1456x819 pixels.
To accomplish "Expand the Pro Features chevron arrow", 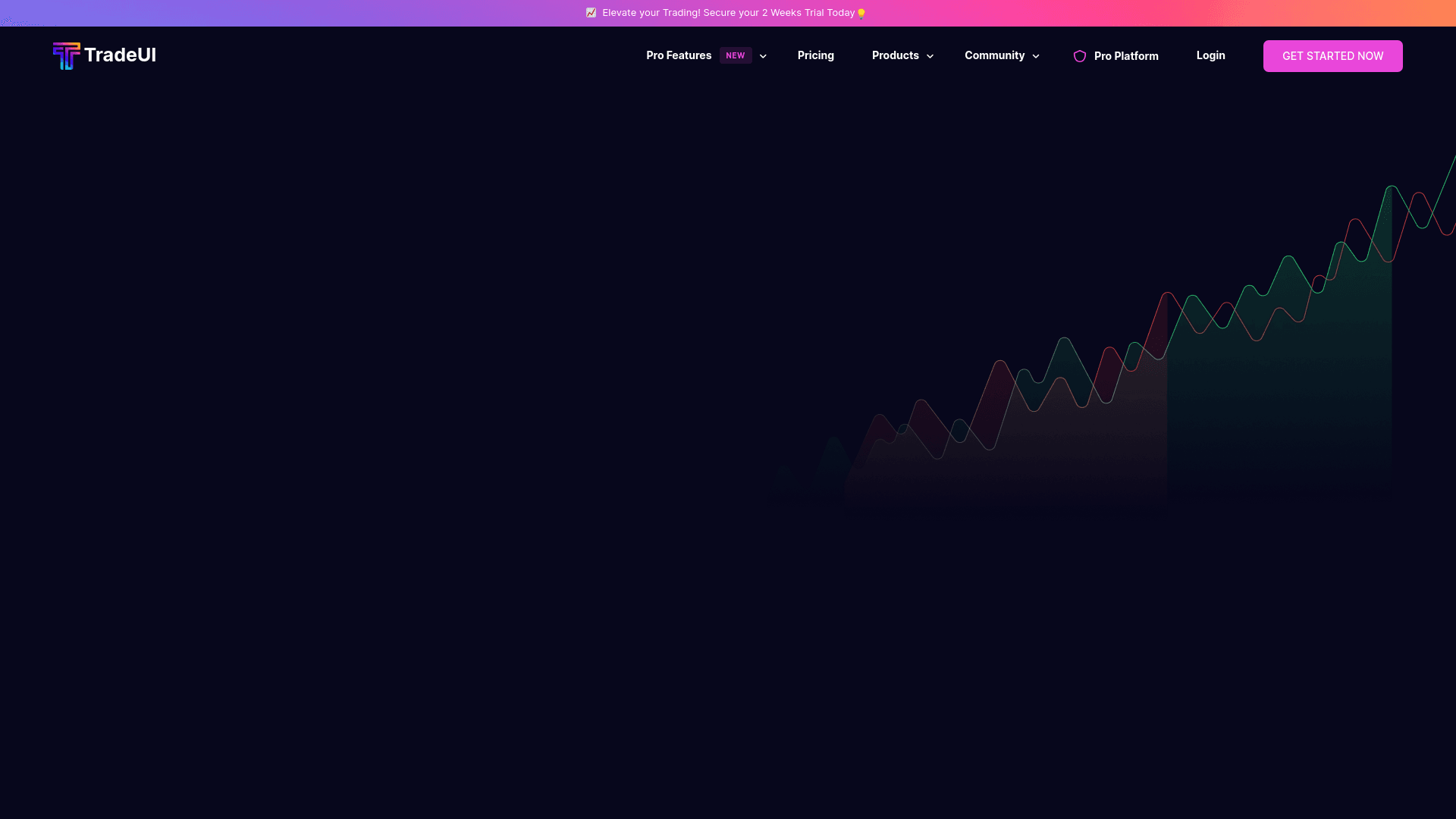I will 763,56.
